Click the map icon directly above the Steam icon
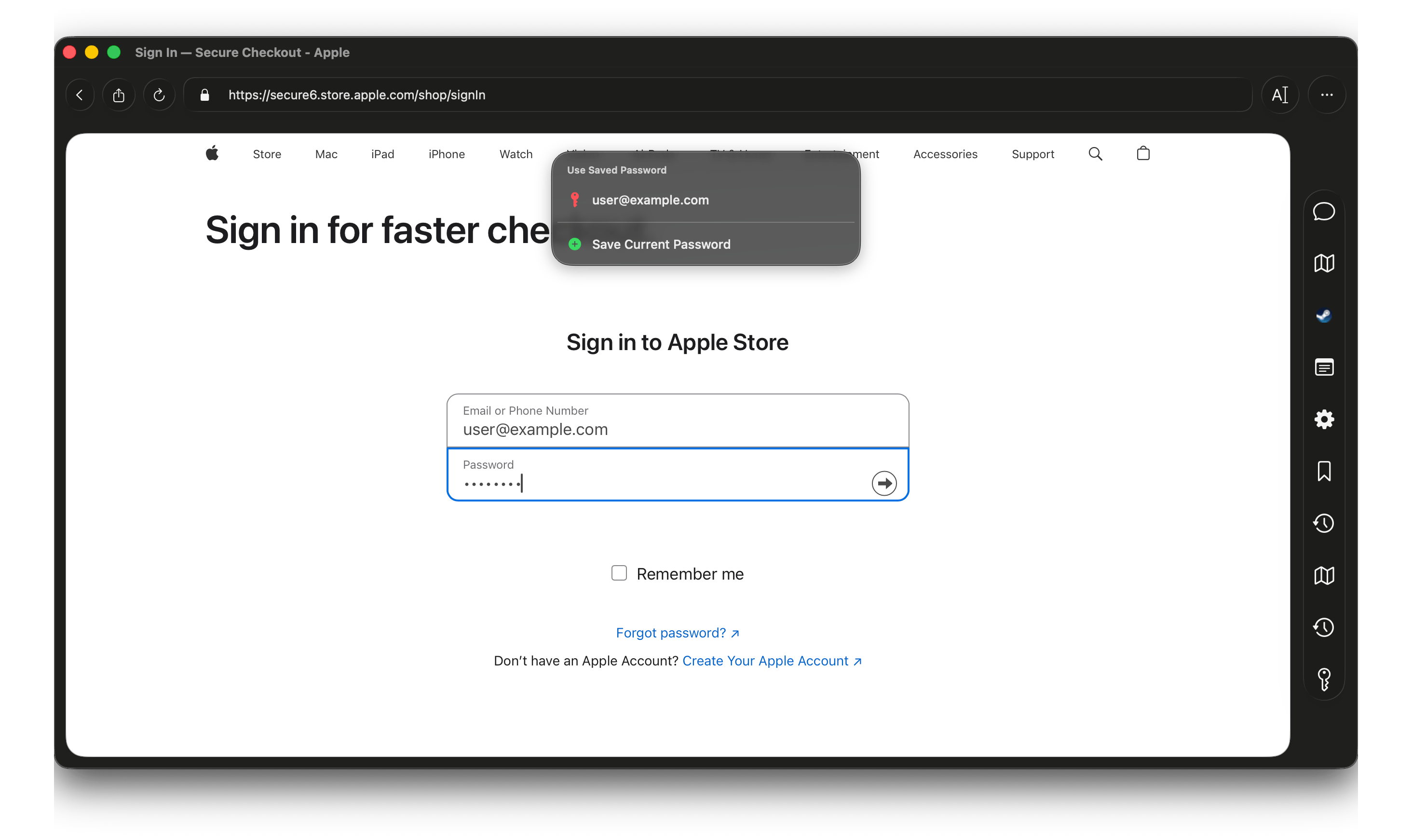This screenshot has height=840, width=1412. [1323, 263]
